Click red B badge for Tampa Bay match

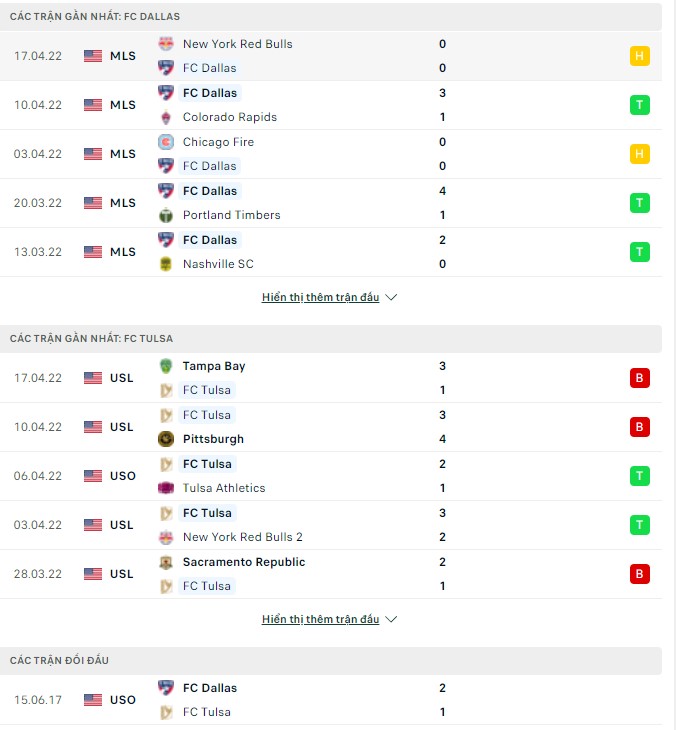640,378
